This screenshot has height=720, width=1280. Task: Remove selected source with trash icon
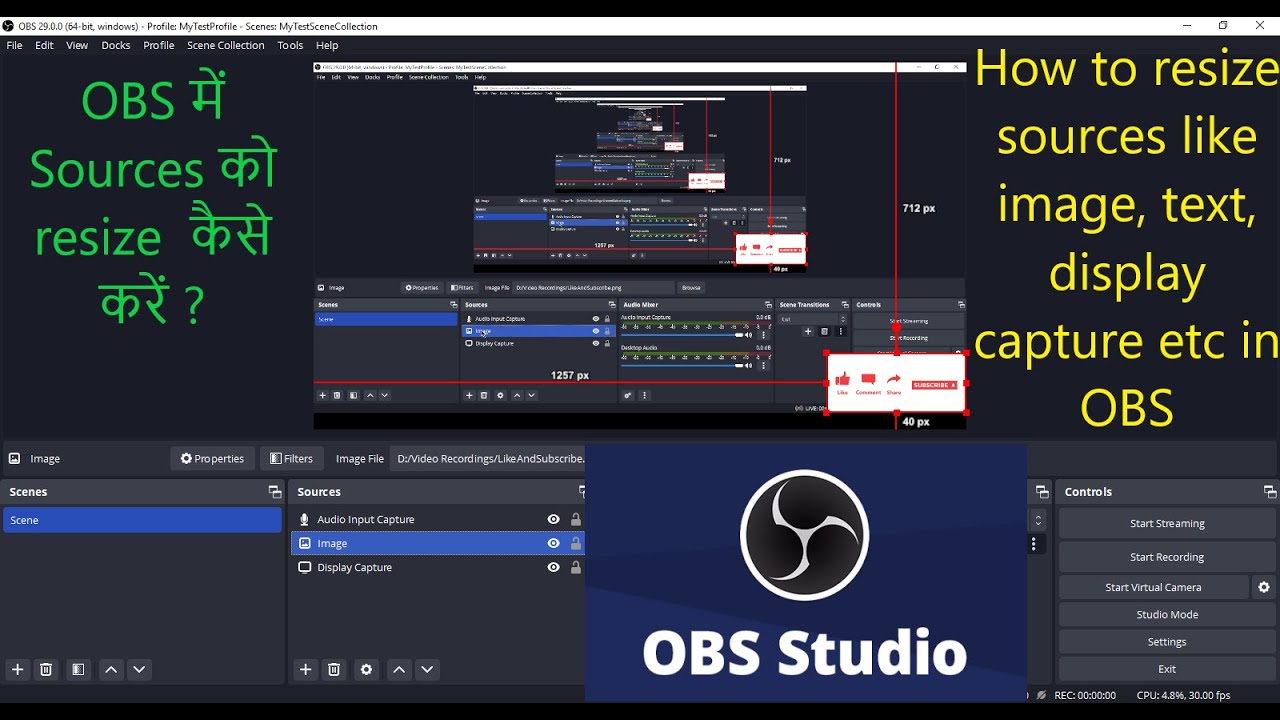(x=334, y=669)
